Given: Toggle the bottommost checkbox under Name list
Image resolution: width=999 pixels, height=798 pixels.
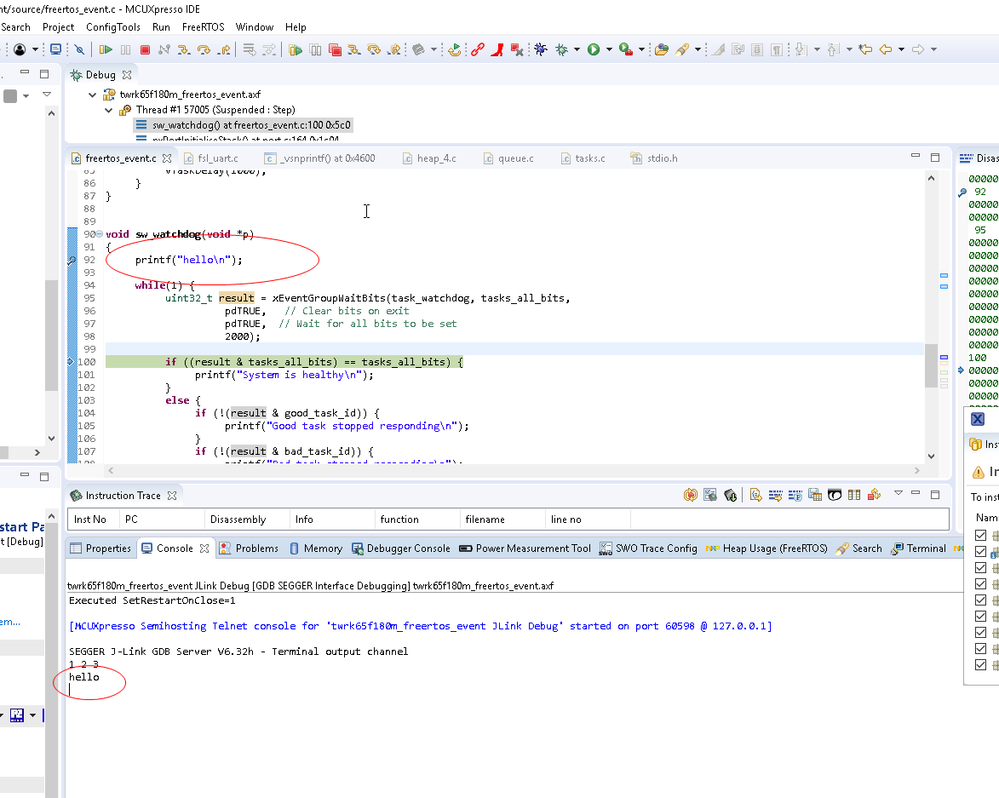Looking at the screenshot, I should 981,665.
